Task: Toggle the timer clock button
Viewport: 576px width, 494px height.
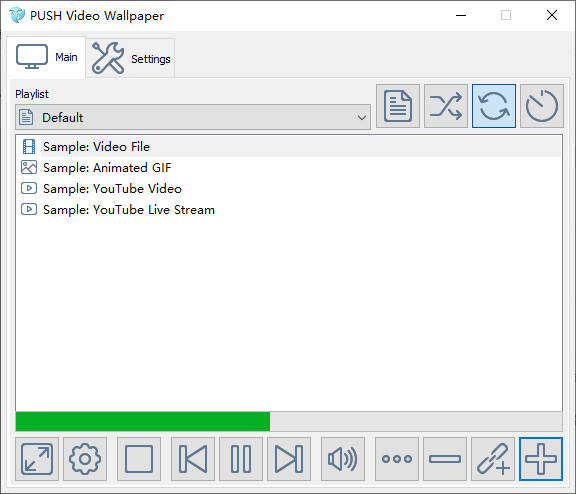Action: (x=542, y=106)
